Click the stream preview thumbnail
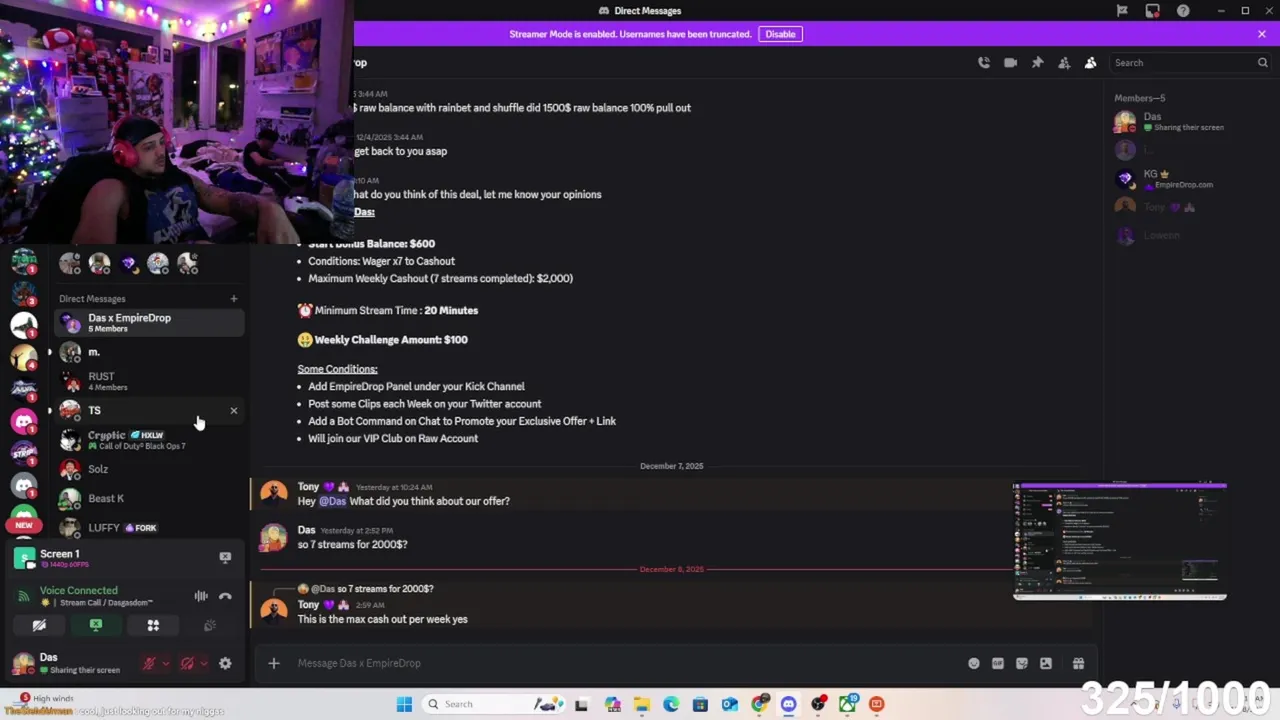This screenshot has width=1280, height=720. point(1120,541)
